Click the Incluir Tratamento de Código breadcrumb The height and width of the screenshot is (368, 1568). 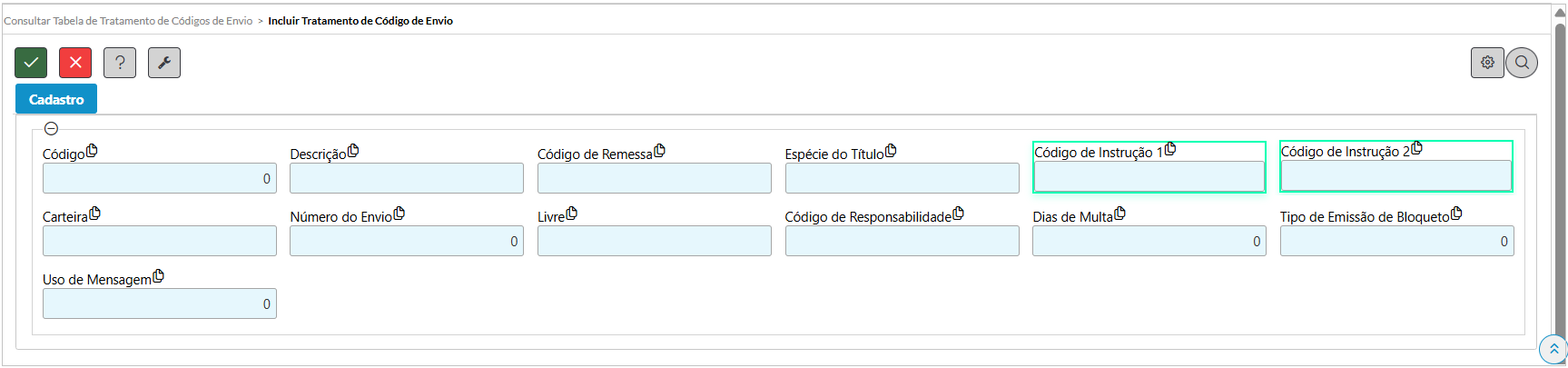click(360, 21)
